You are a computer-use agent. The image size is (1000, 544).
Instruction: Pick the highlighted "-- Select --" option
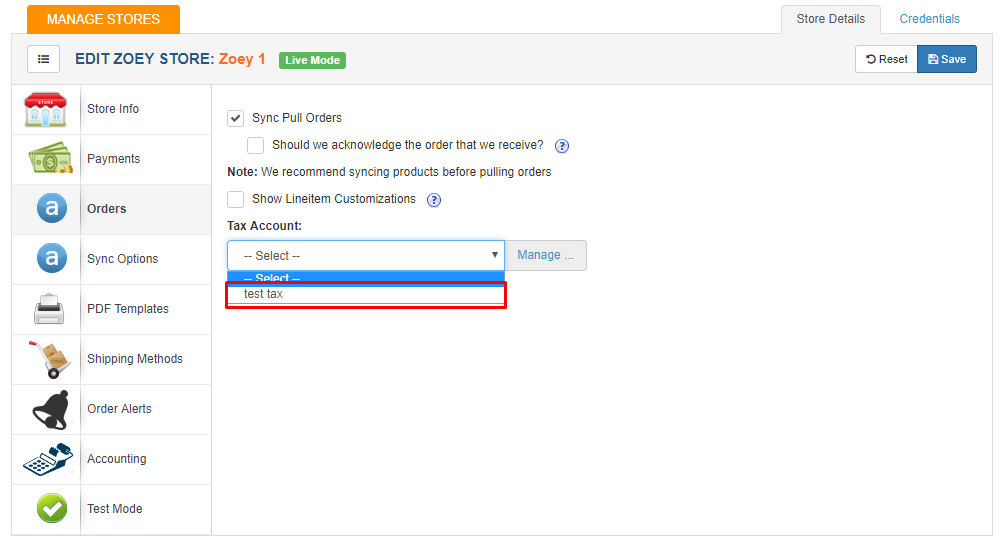[x=366, y=278]
